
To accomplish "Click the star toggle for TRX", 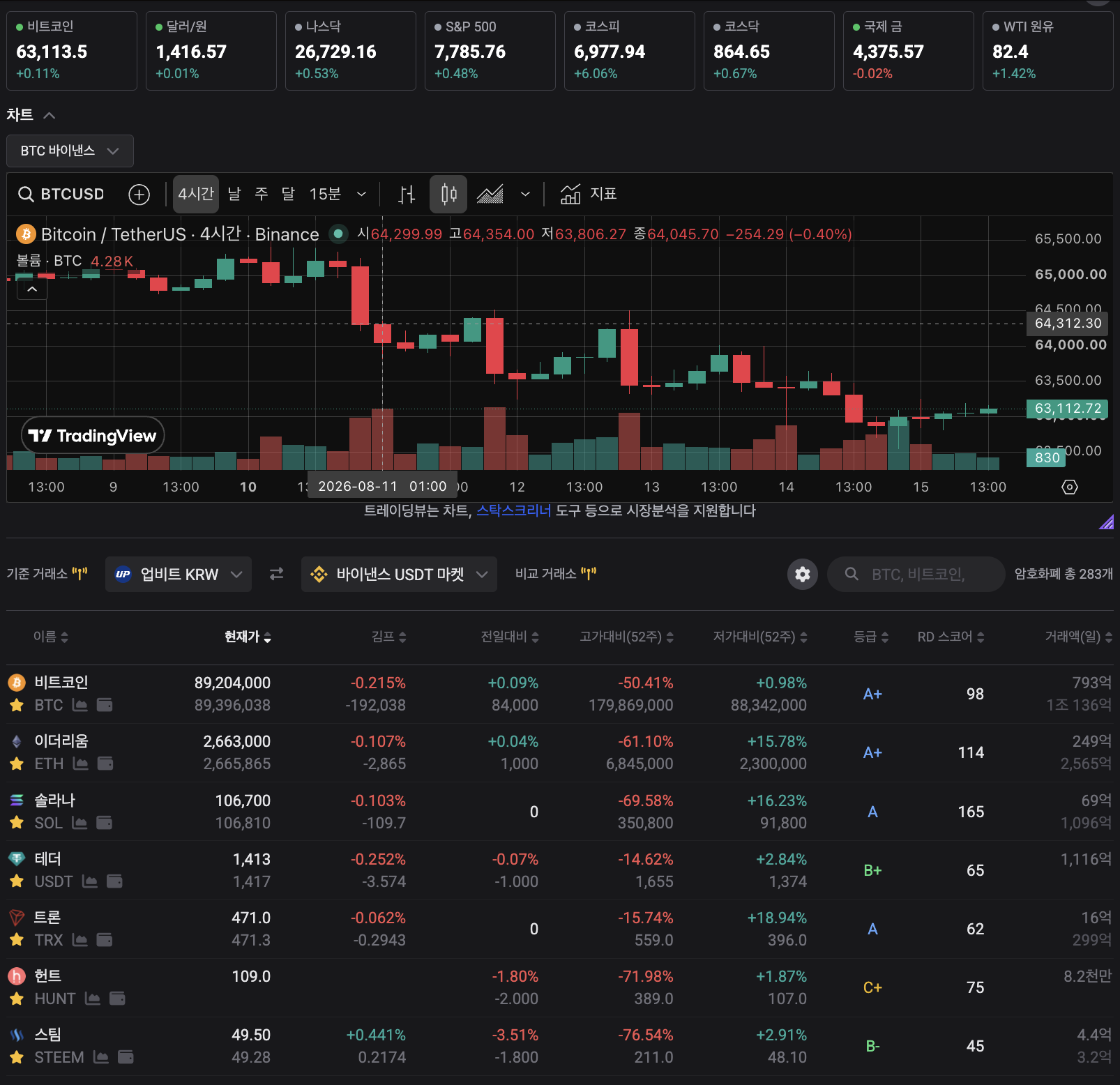I will tap(17, 940).
